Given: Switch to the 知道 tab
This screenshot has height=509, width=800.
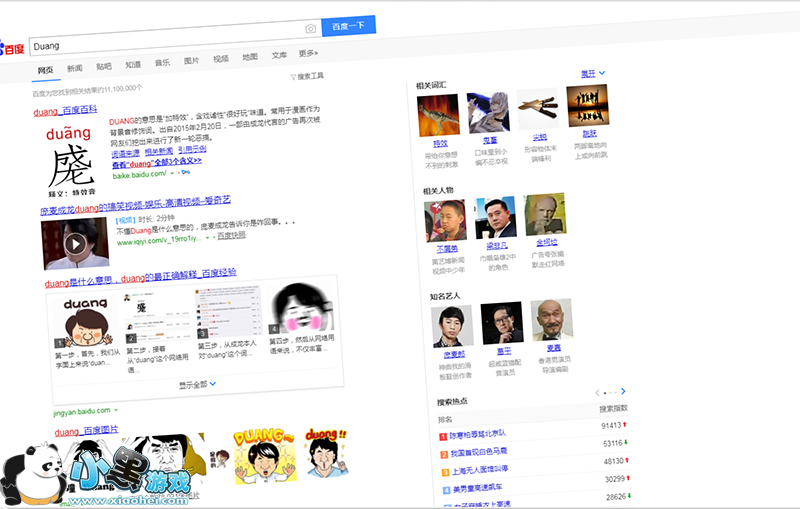Looking at the screenshot, I should pyautogui.click(x=133, y=64).
